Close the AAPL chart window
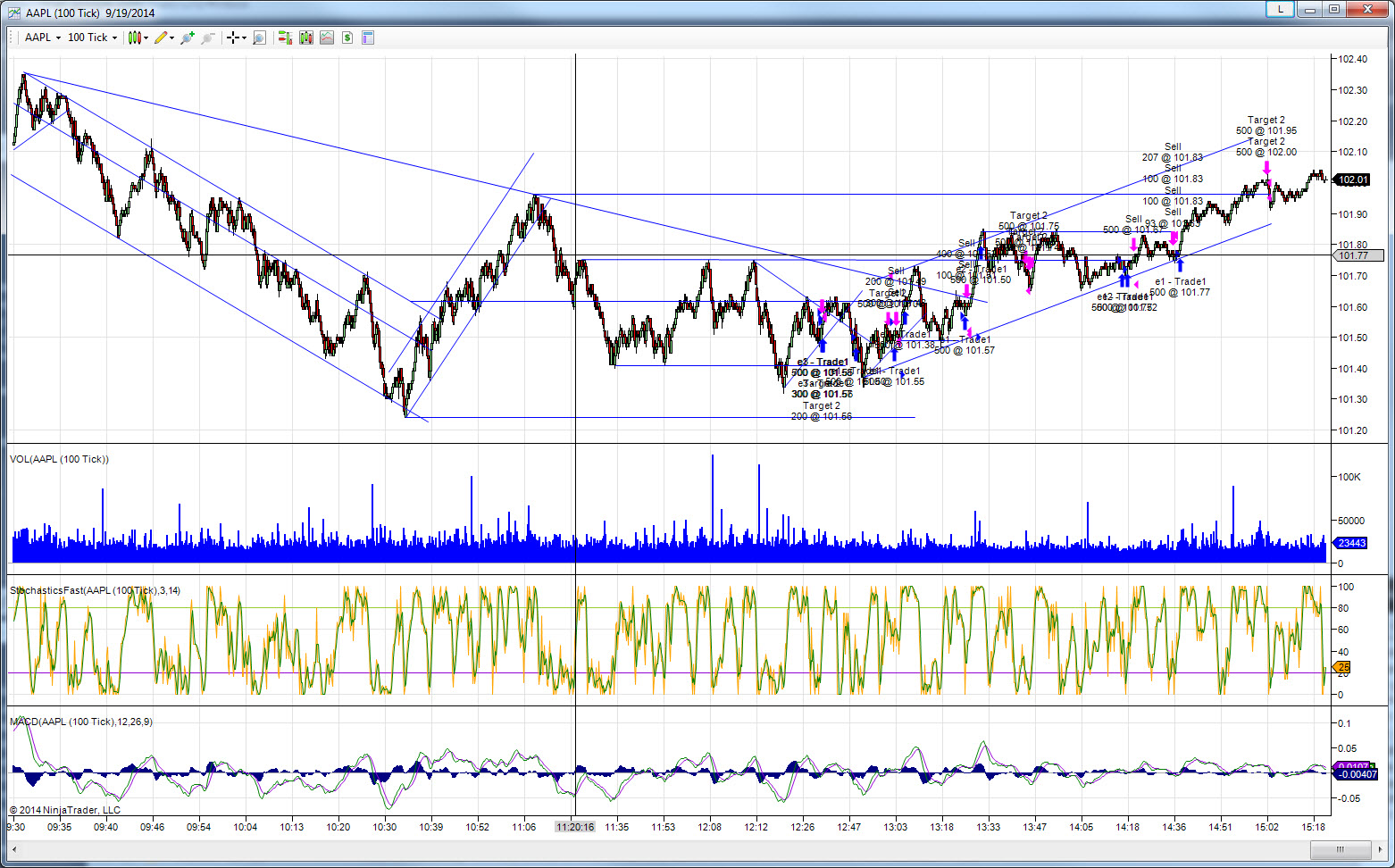Viewport: 1395px width, 868px height. 1366,9
